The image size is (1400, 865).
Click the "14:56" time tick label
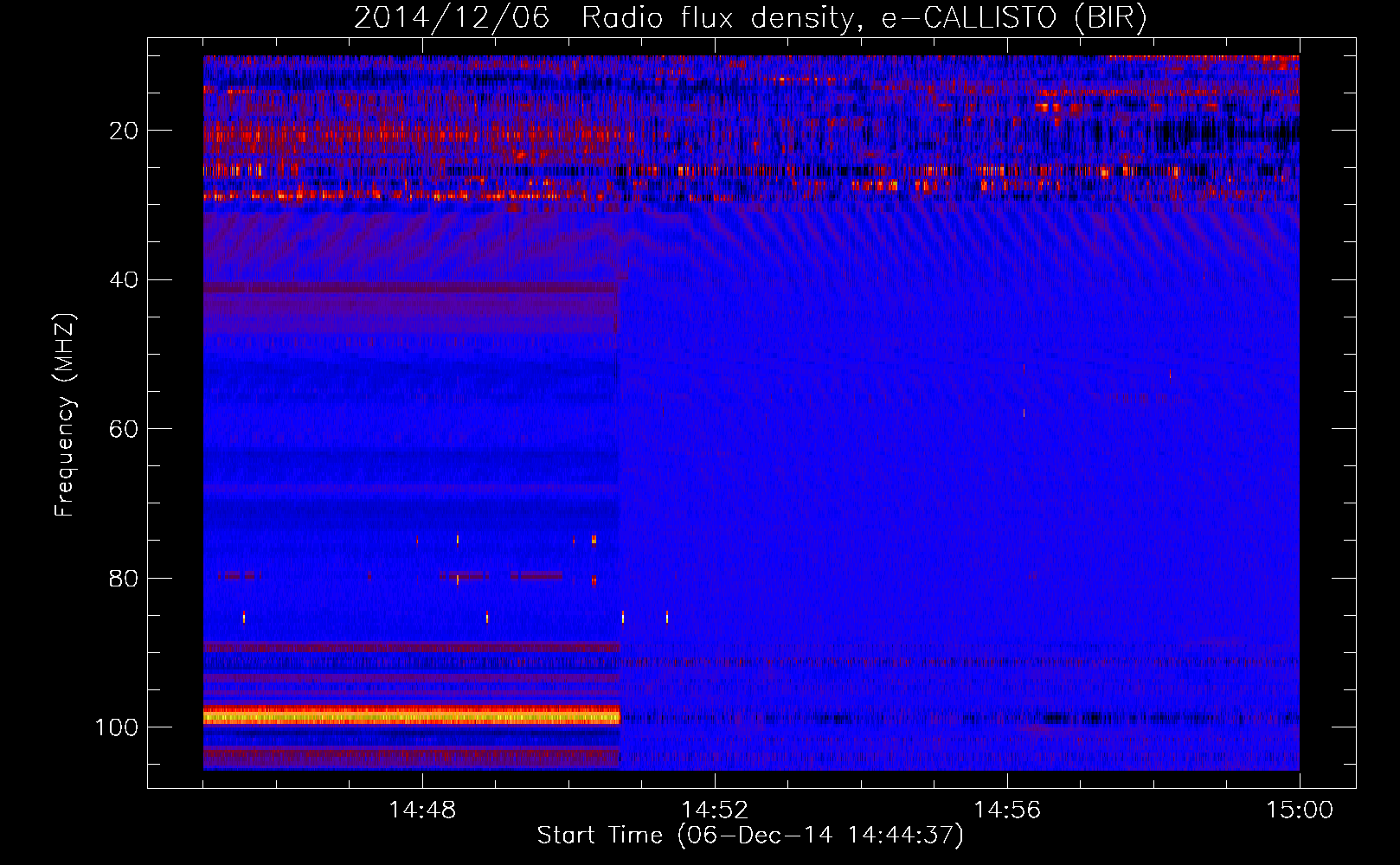[1007, 811]
